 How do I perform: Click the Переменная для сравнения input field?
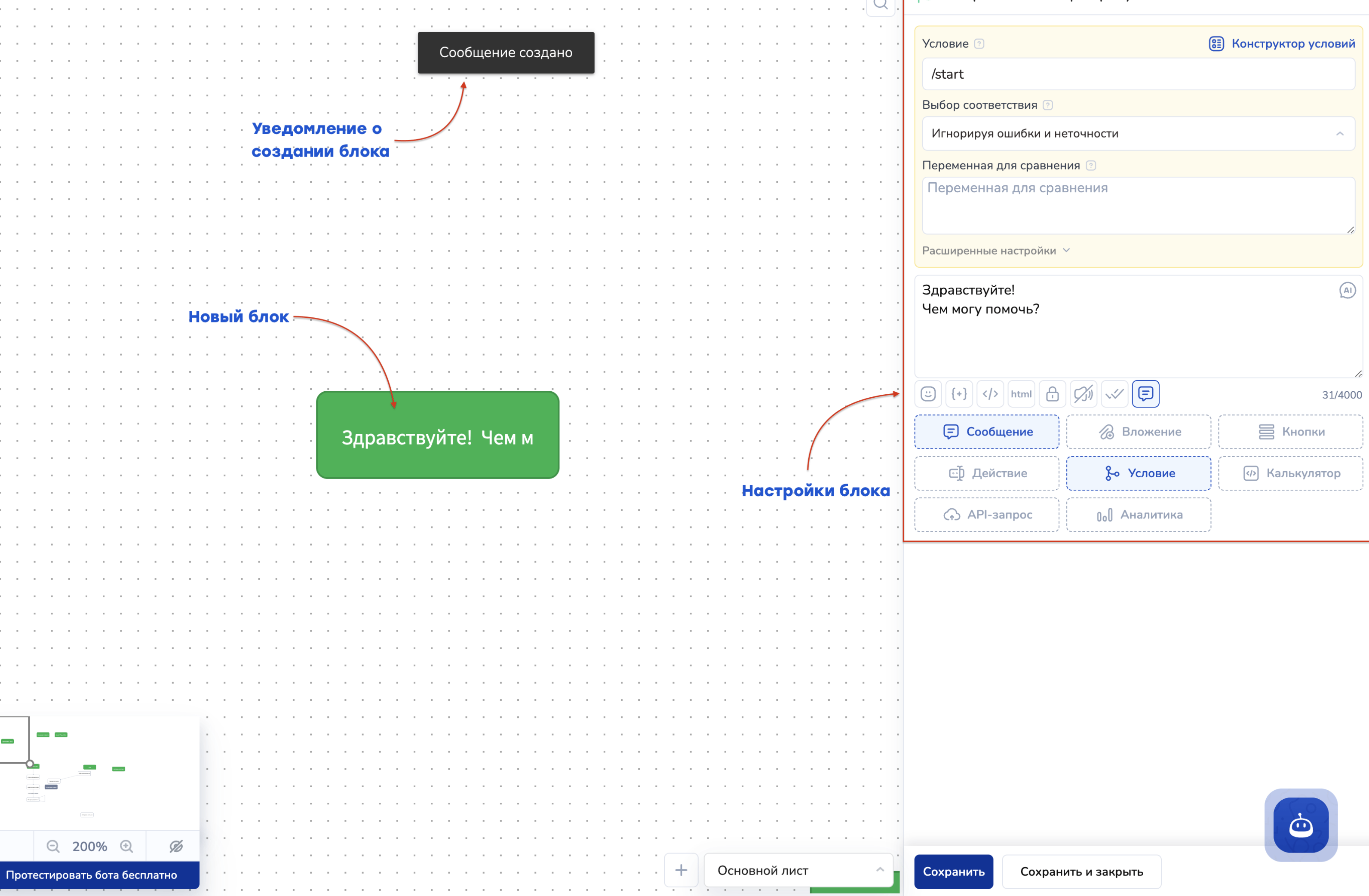tap(1138, 206)
